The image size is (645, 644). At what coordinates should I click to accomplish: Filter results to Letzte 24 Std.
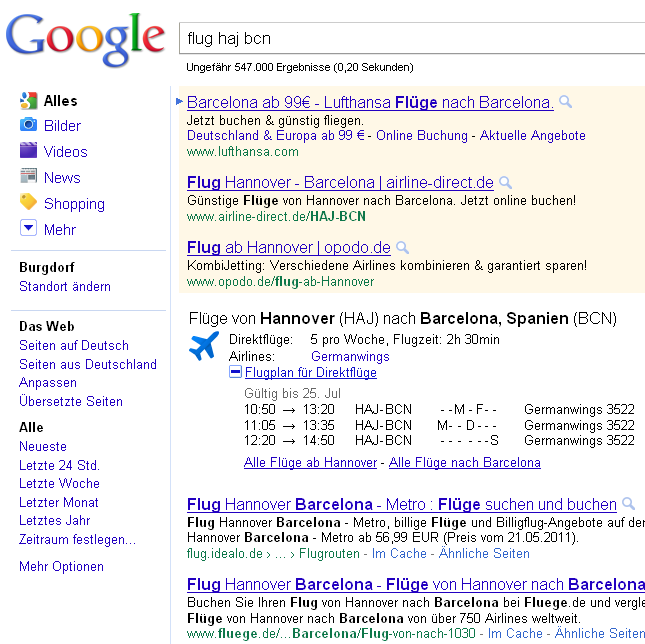59,465
